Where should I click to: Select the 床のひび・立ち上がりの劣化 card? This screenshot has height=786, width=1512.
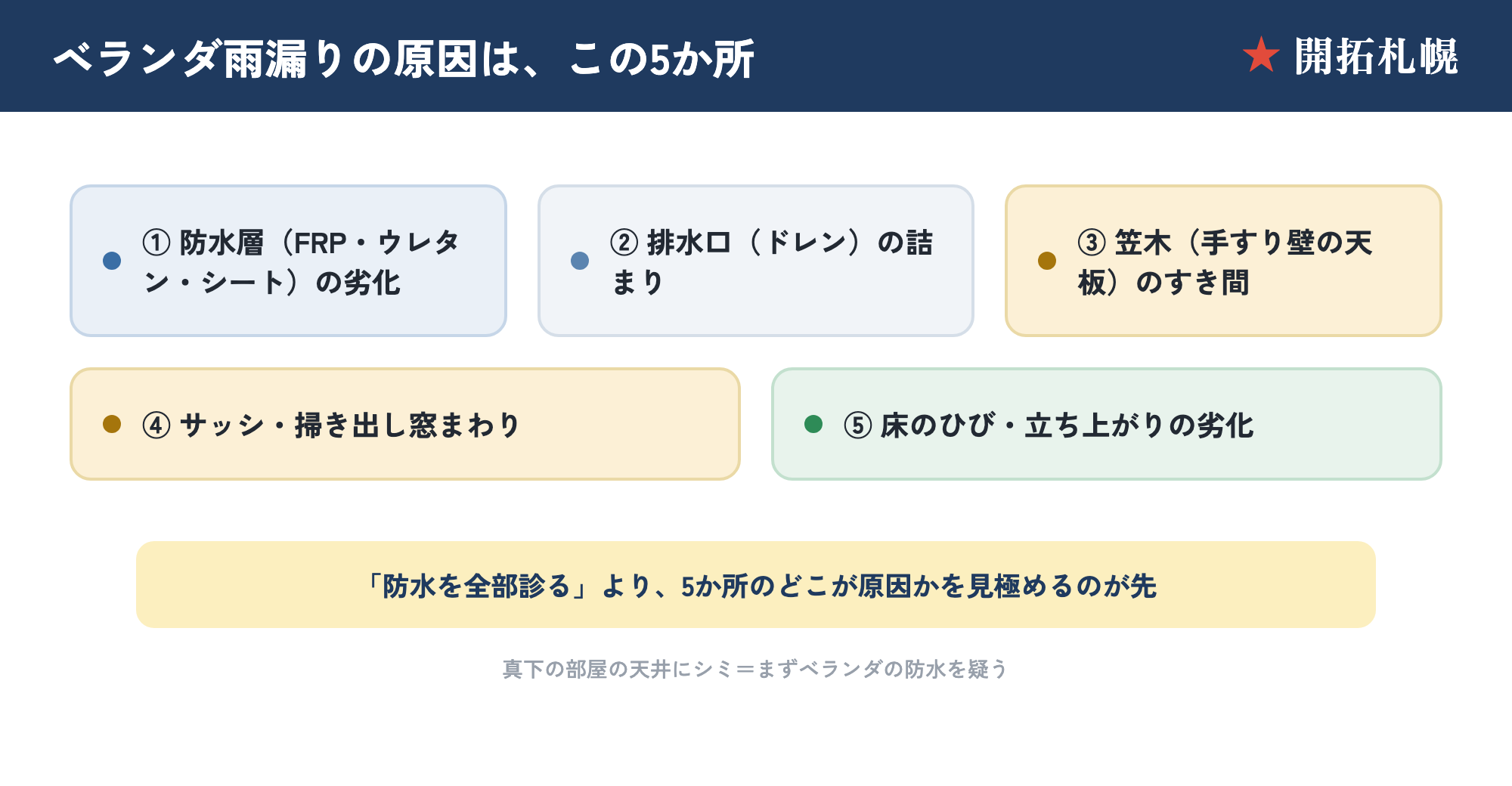1107,424
